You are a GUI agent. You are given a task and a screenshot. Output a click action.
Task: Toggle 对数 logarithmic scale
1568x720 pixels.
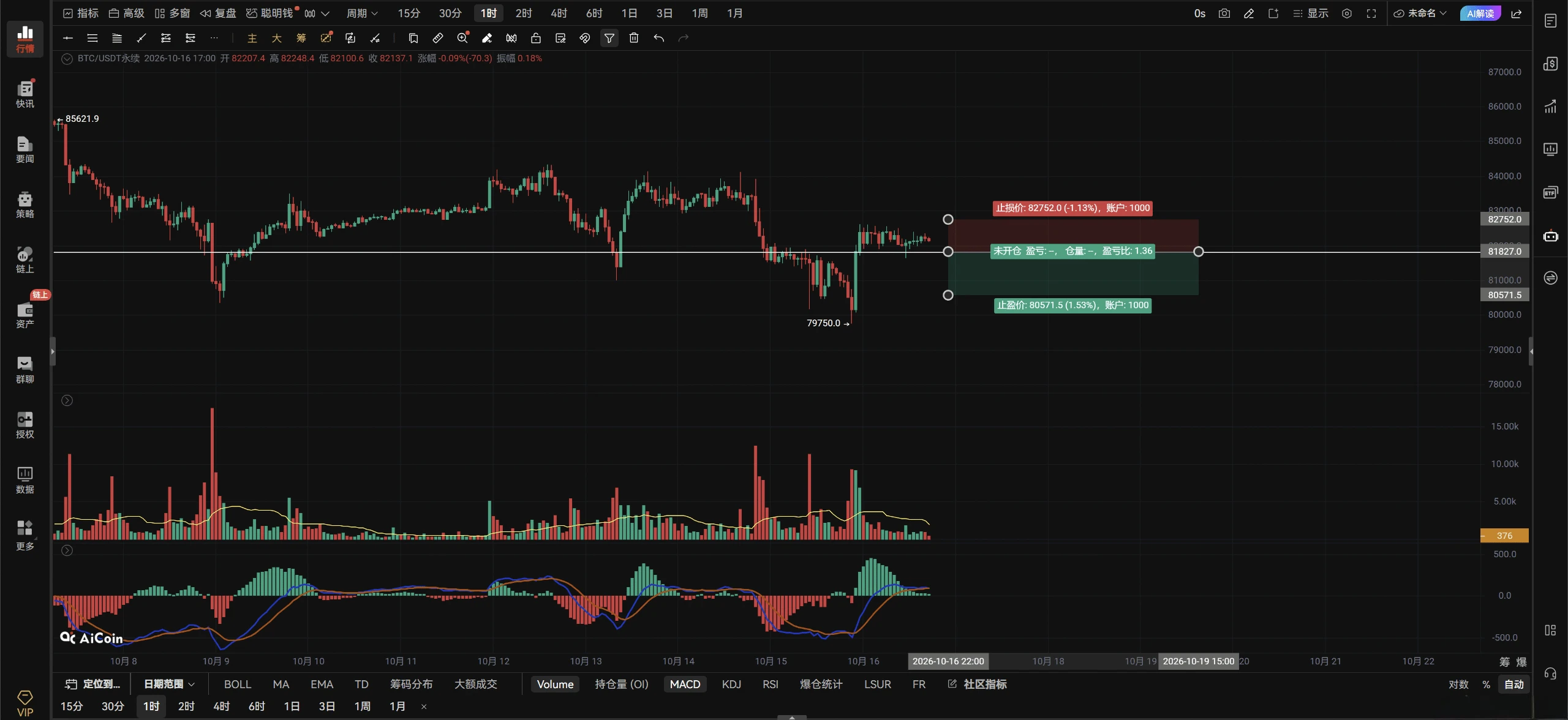coord(1458,684)
